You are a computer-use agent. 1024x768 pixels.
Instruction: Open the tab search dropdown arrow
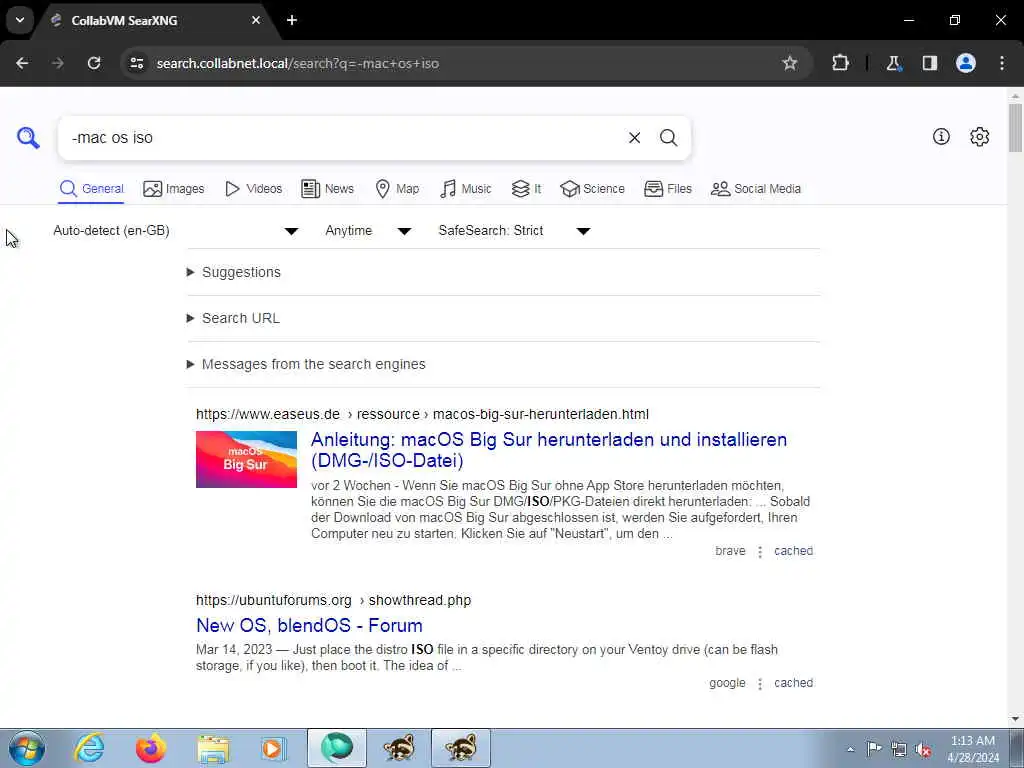coord(20,20)
